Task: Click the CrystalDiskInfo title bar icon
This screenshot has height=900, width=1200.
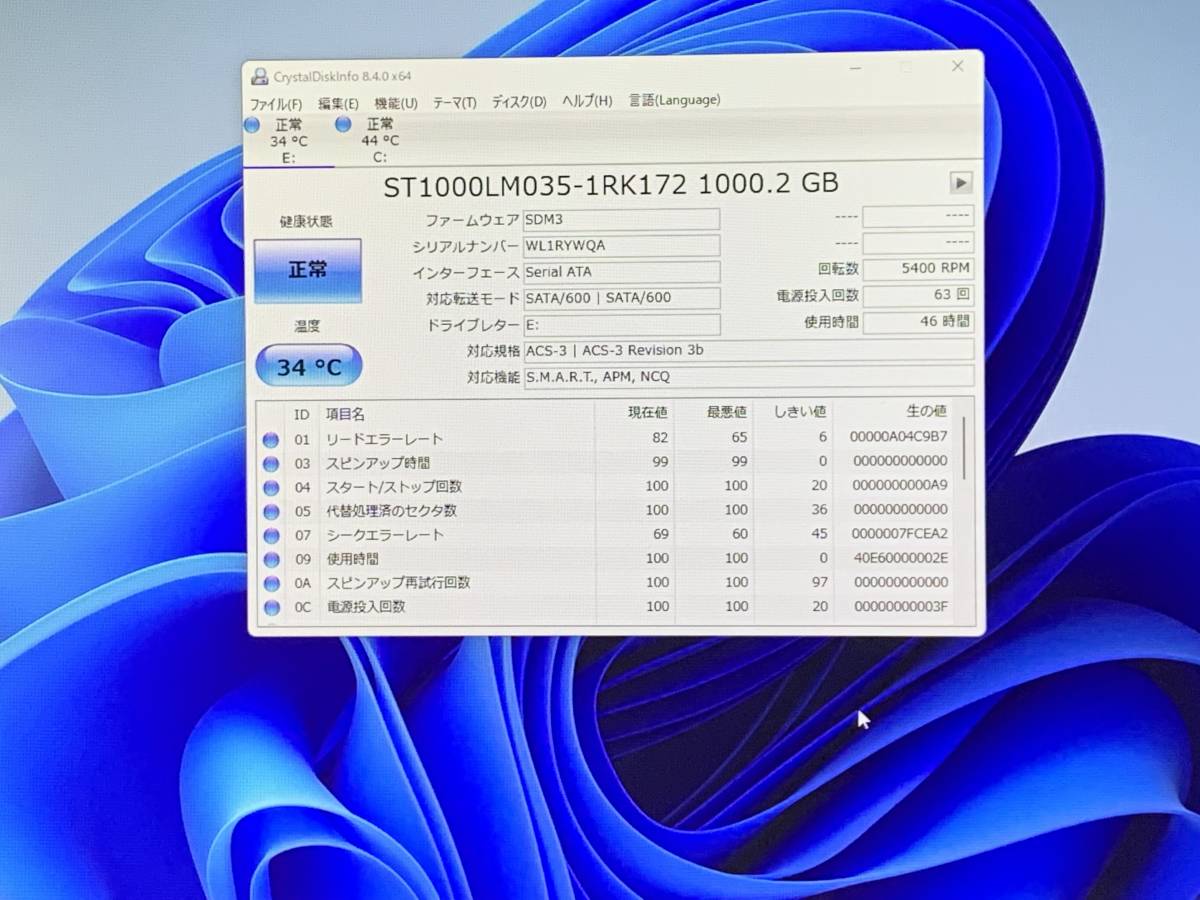Action: click(x=260, y=76)
